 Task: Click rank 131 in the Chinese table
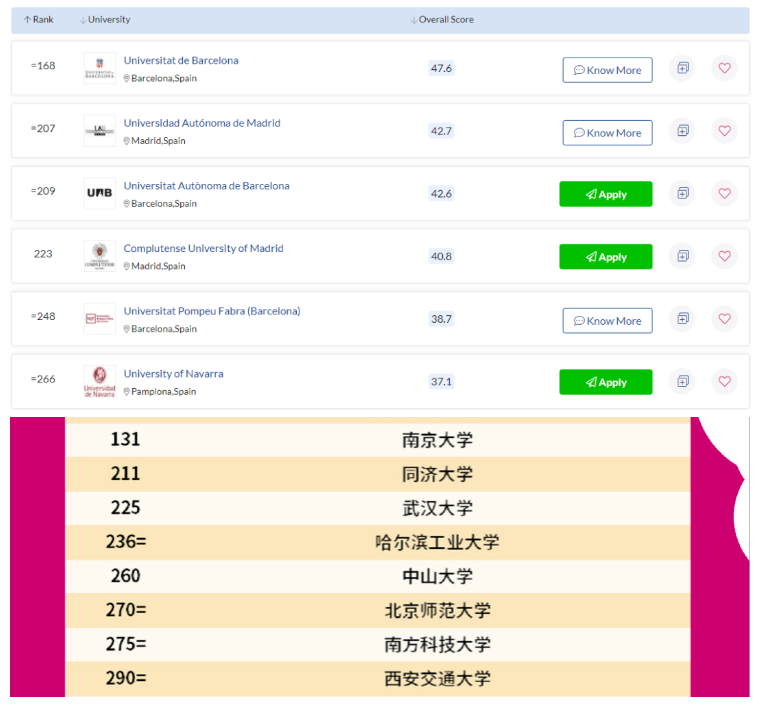tap(126, 439)
